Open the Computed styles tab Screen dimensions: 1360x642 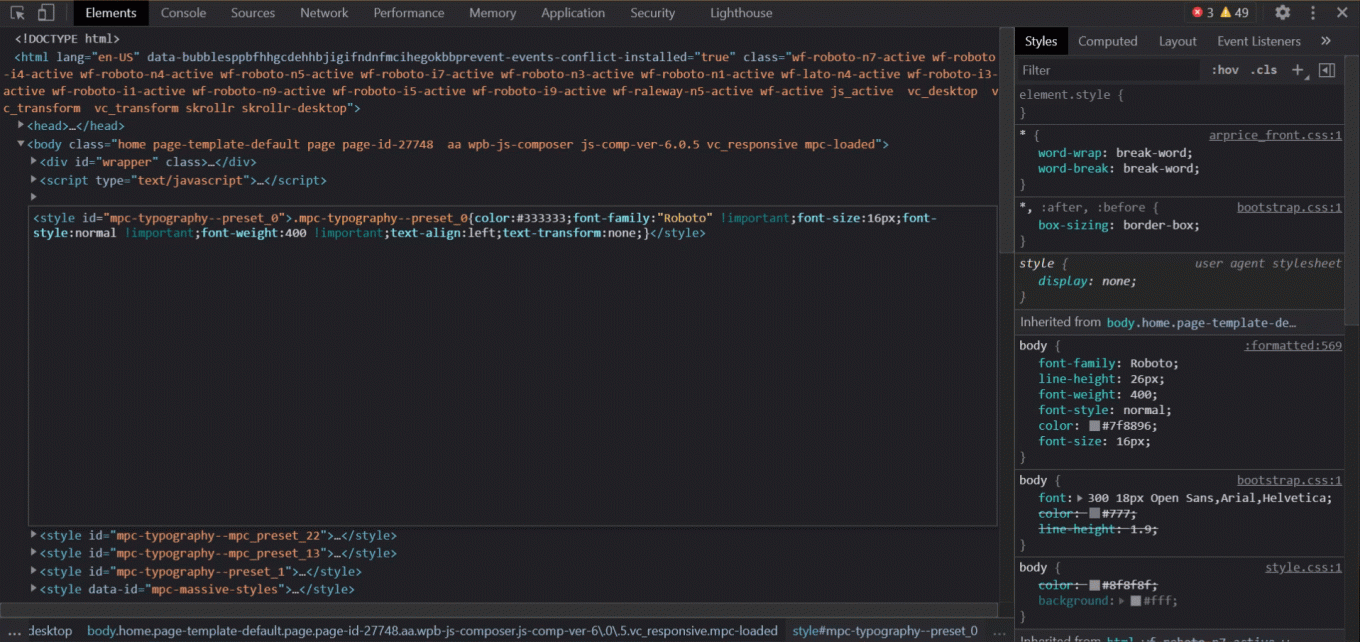1107,41
